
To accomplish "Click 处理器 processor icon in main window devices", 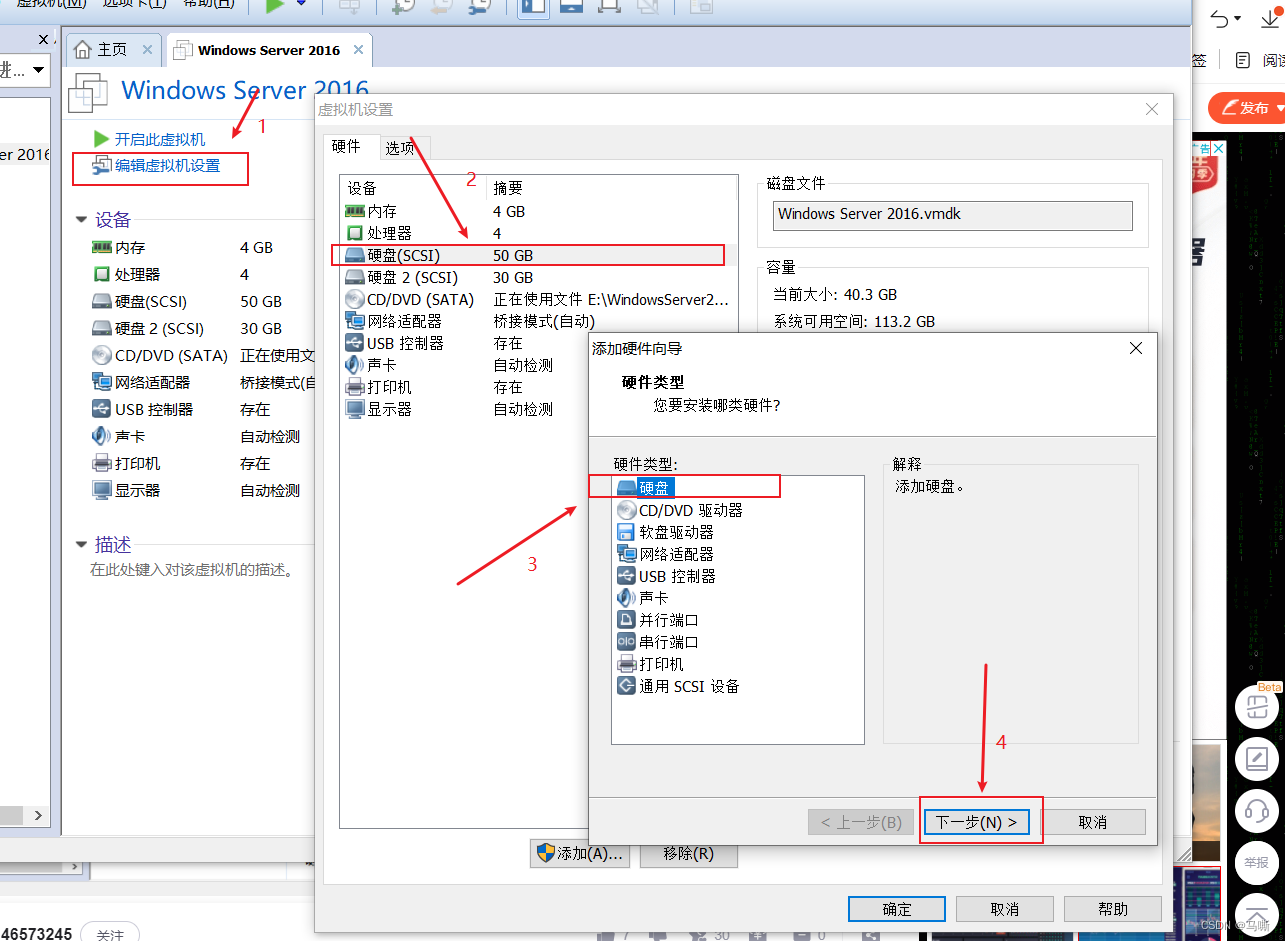I will (101, 274).
